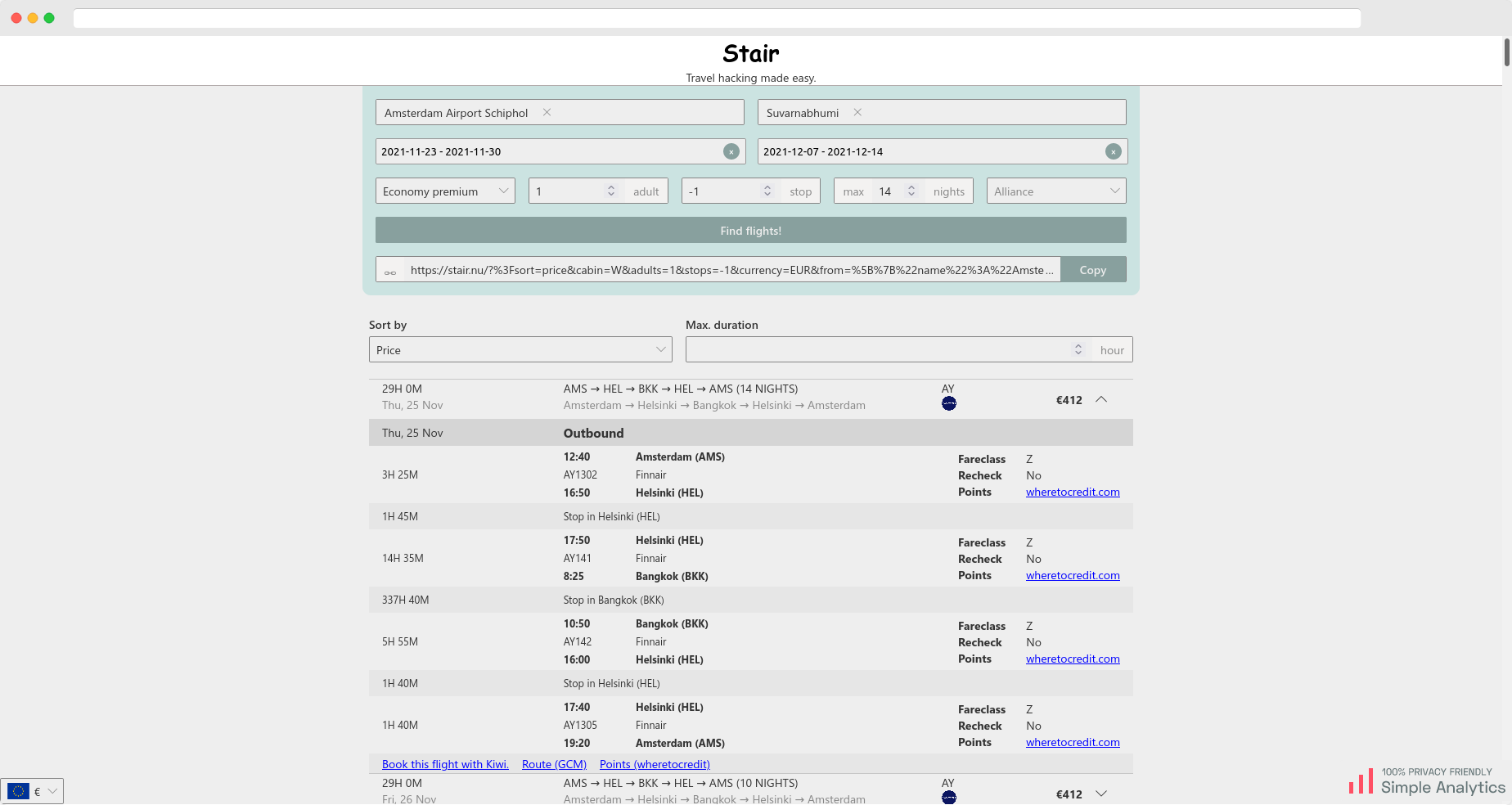Remove Suvarnabhumi destination tag
Viewport: 1512px width, 805px height.
click(x=857, y=112)
